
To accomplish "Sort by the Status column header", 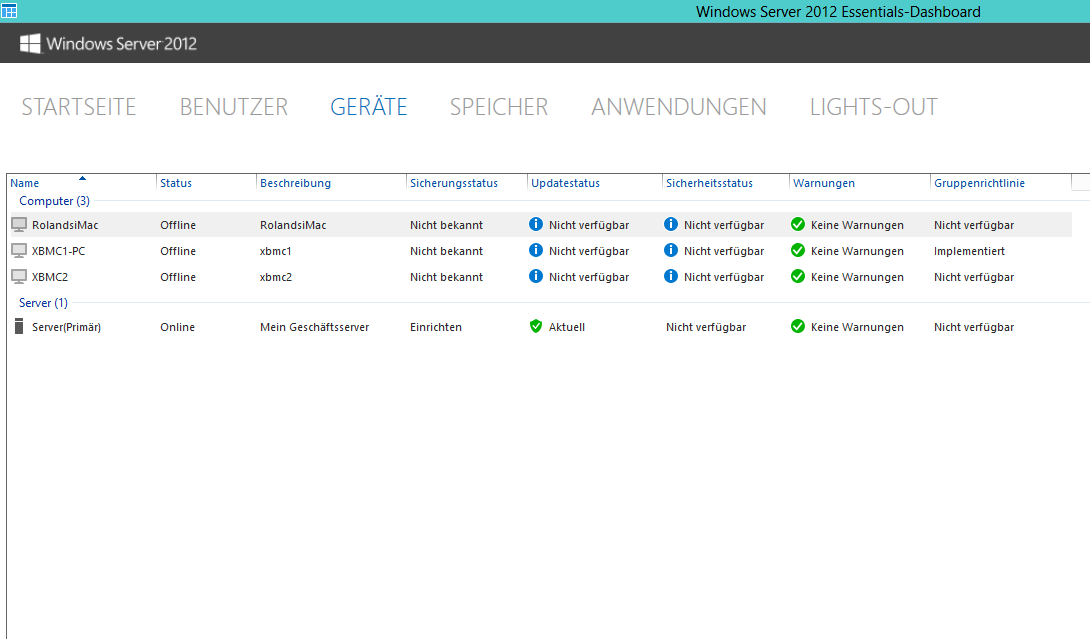I will 176,183.
